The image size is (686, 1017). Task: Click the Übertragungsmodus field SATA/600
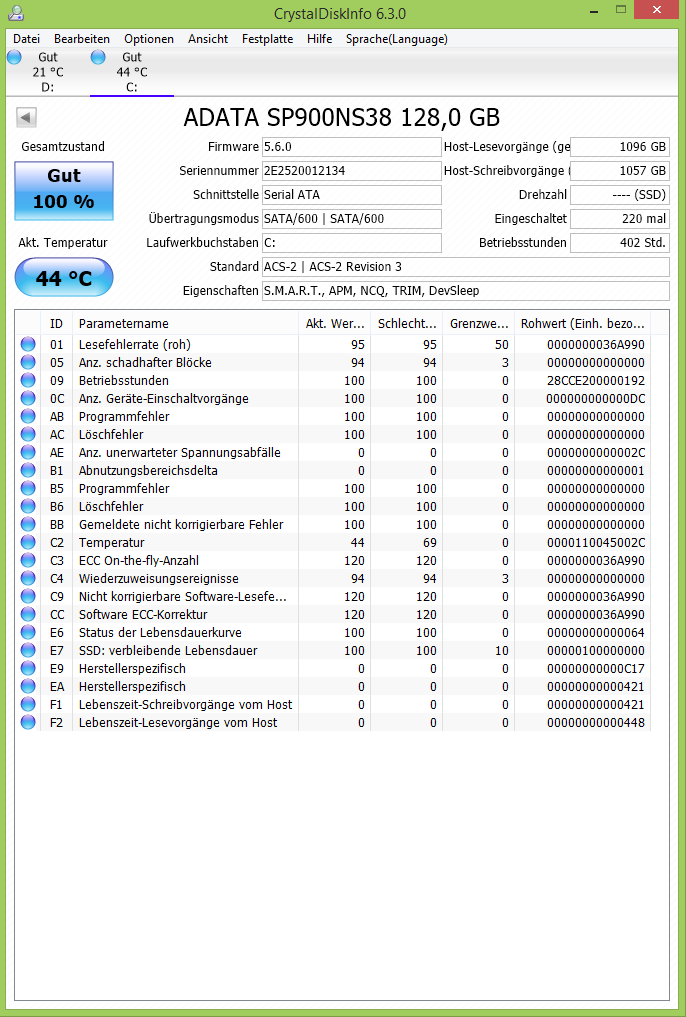click(x=351, y=219)
